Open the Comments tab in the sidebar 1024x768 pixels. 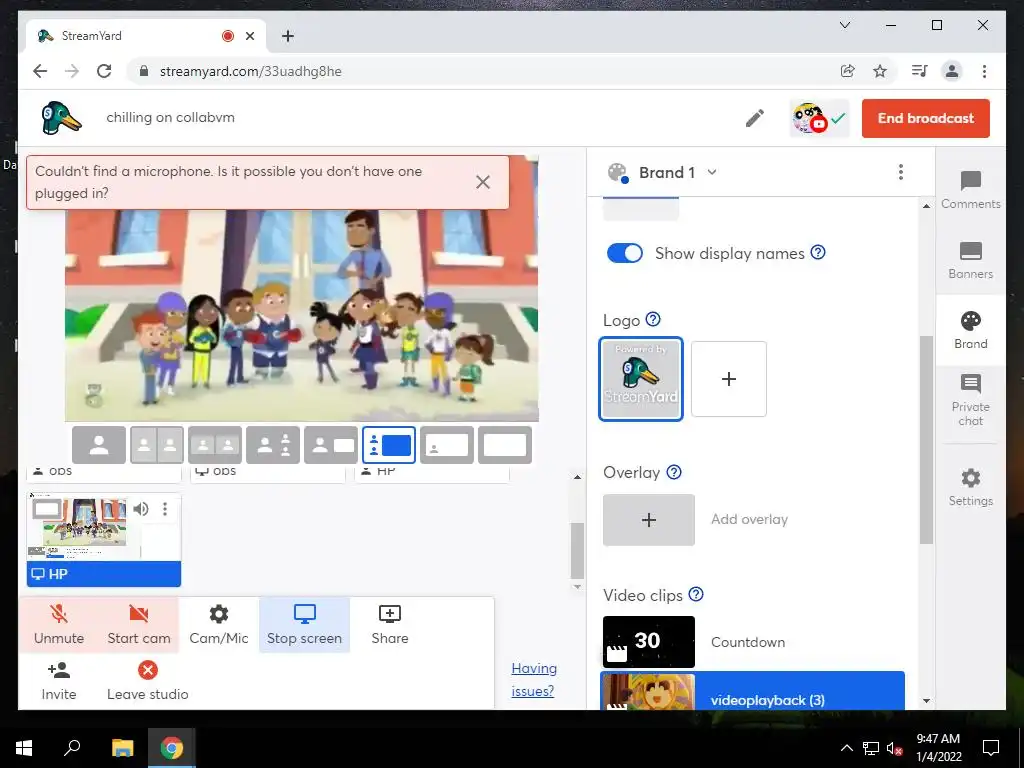click(x=970, y=189)
